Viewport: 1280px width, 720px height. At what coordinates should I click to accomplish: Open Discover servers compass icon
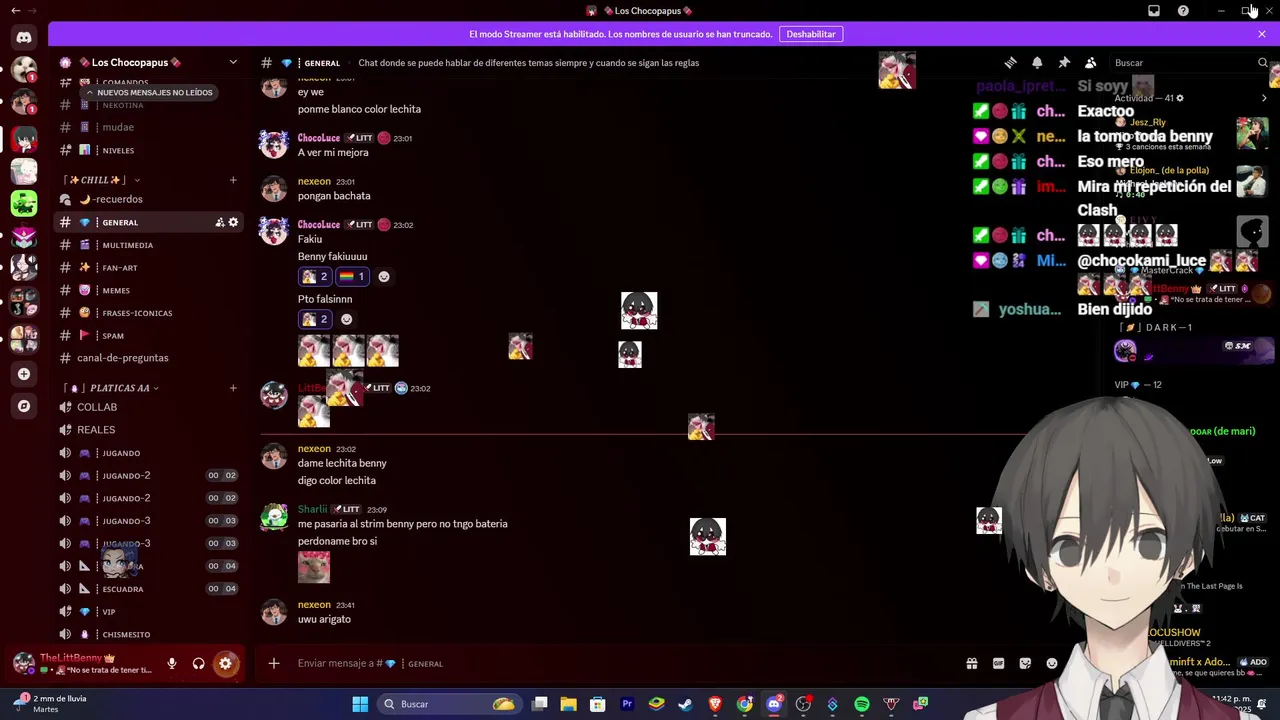24,406
